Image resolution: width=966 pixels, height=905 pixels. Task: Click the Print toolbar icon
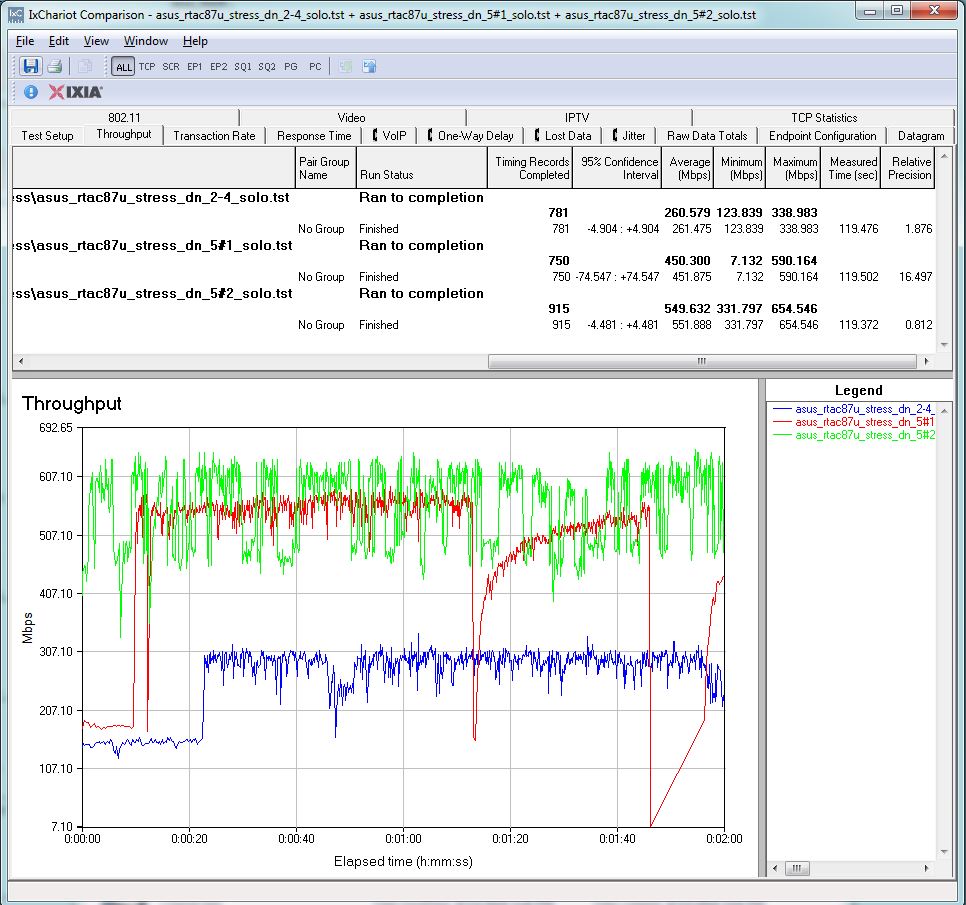55,66
